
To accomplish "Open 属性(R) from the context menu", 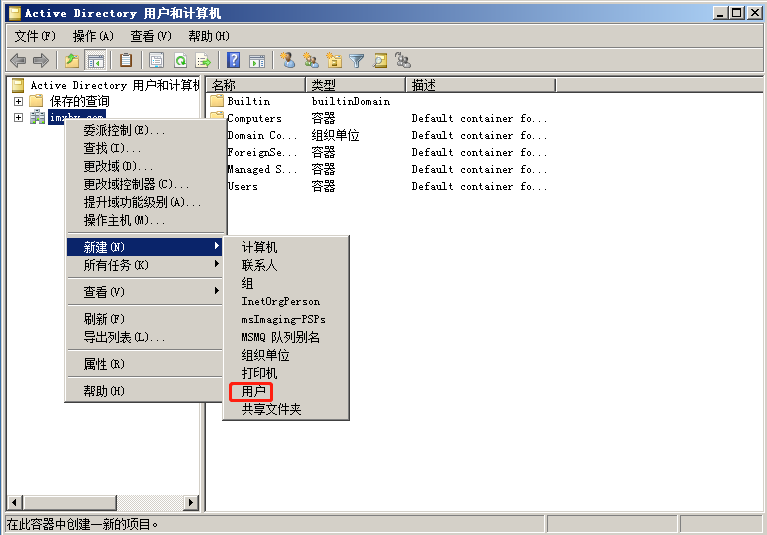I will point(145,364).
